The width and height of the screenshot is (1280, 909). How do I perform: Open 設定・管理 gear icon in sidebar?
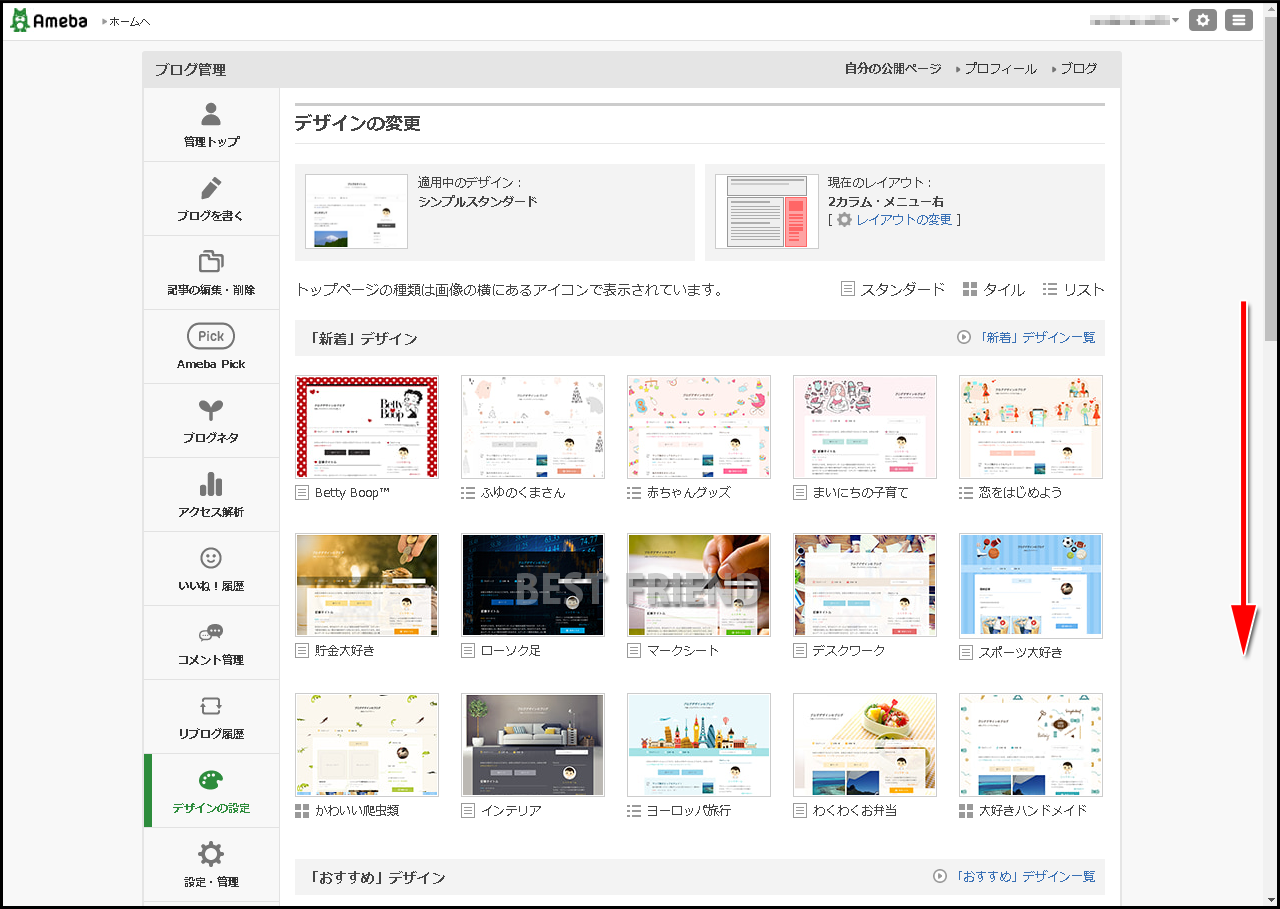[x=211, y=854]
